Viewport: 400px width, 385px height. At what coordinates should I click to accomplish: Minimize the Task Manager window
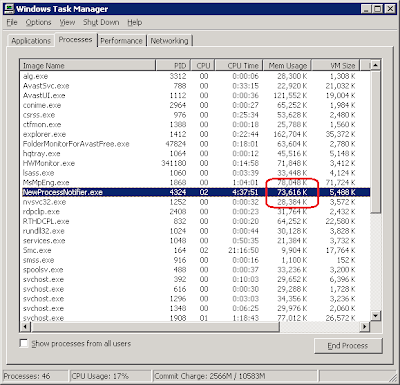pos(366,9)
